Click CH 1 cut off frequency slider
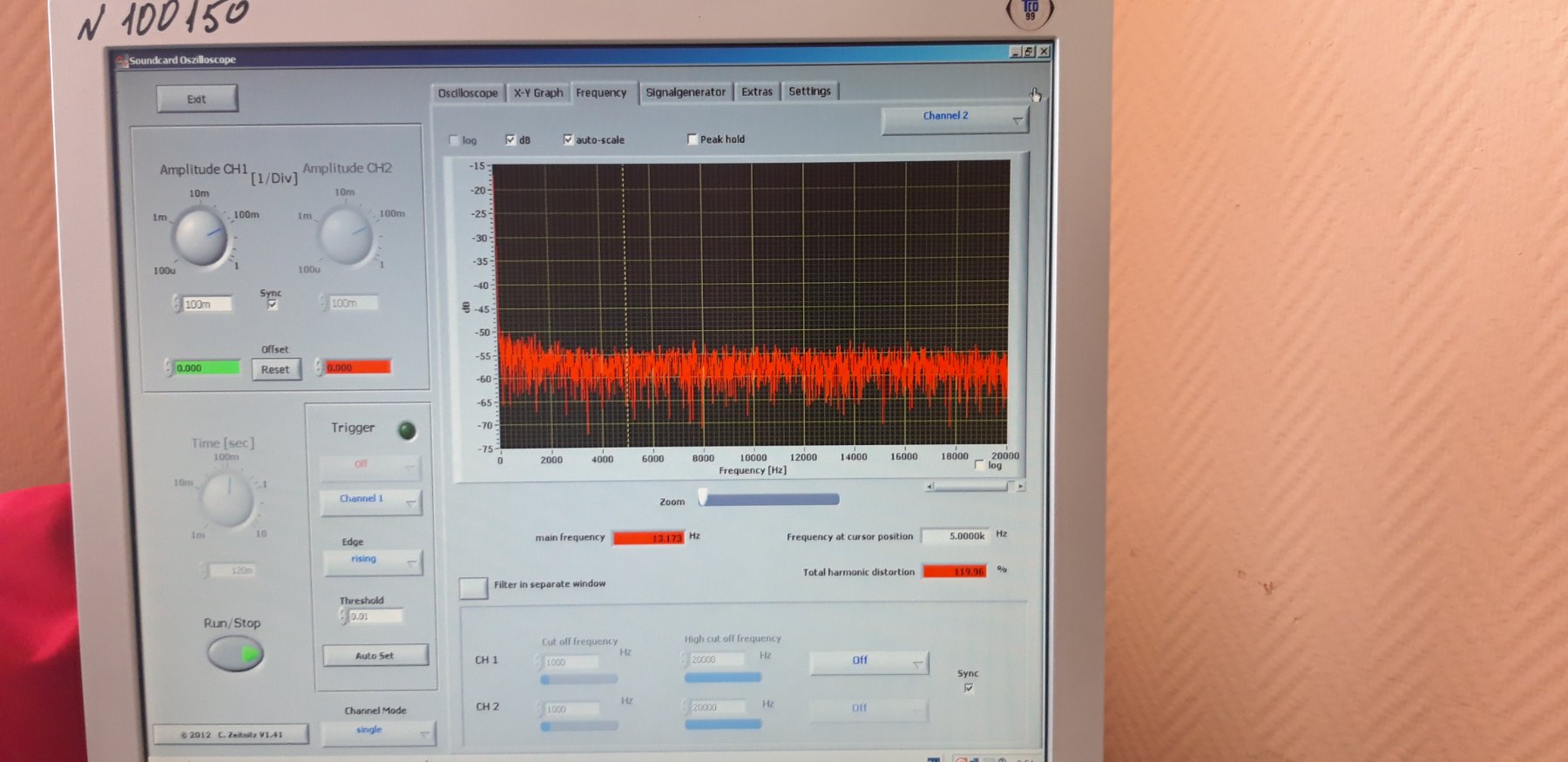 click(579, 678)
